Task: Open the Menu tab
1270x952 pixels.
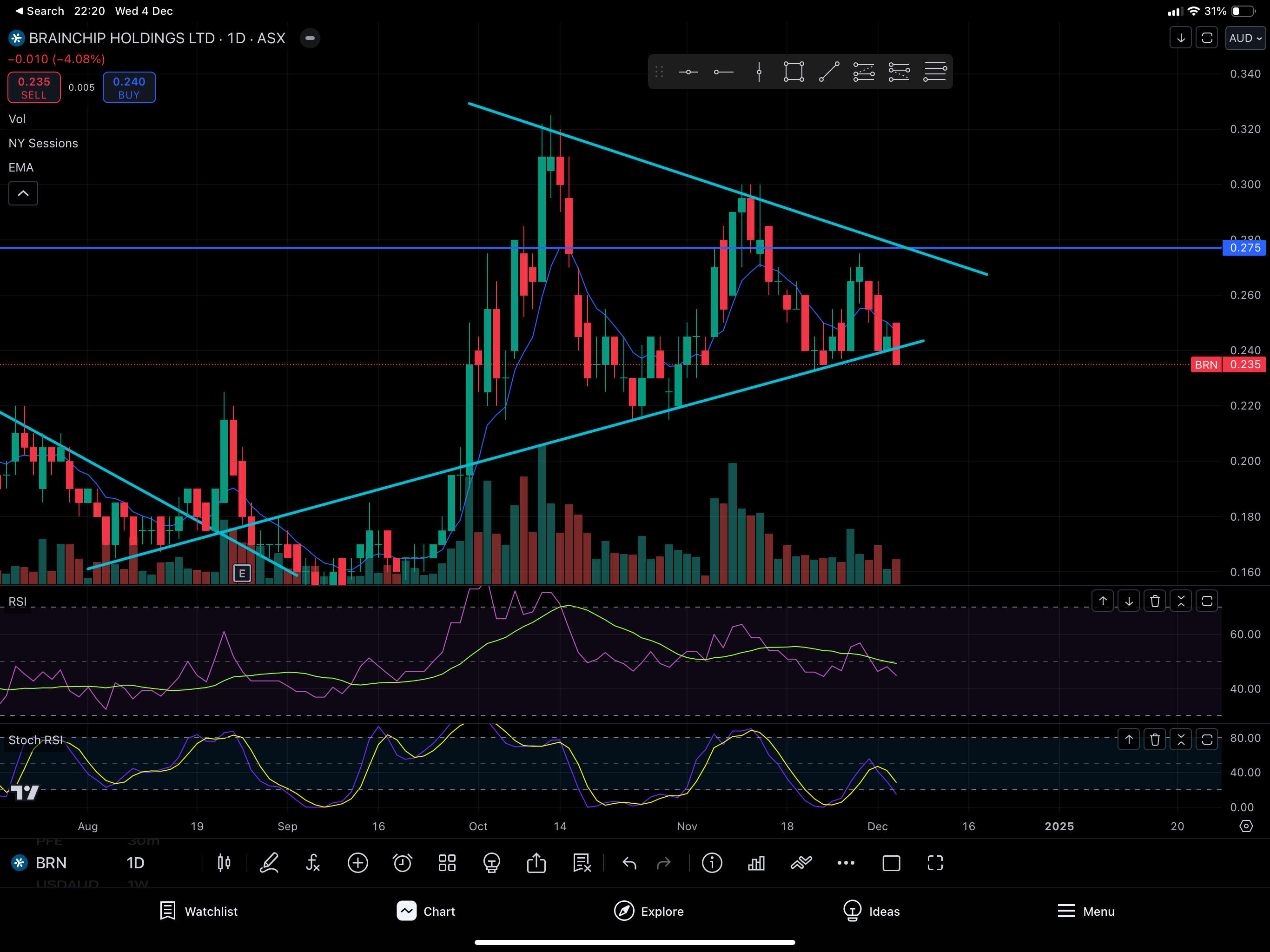Action: tap(1086, 911)
